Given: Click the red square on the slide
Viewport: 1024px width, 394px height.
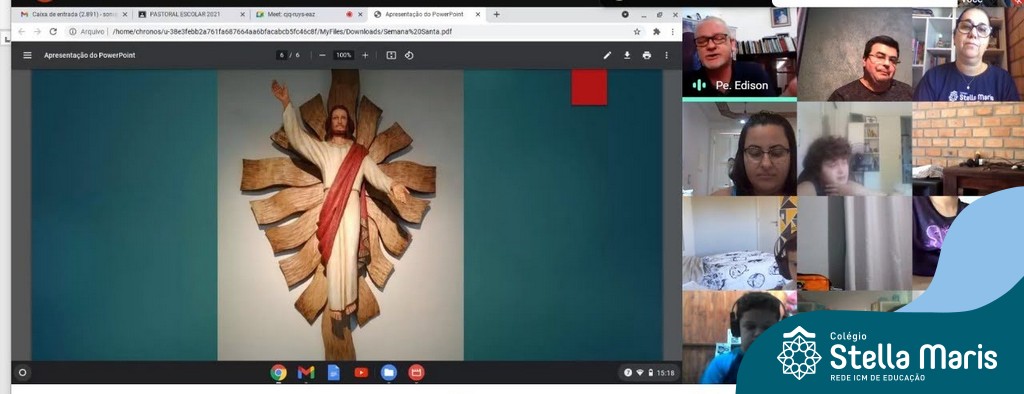Looking at the screenshot, I should [x=589, y=88].
